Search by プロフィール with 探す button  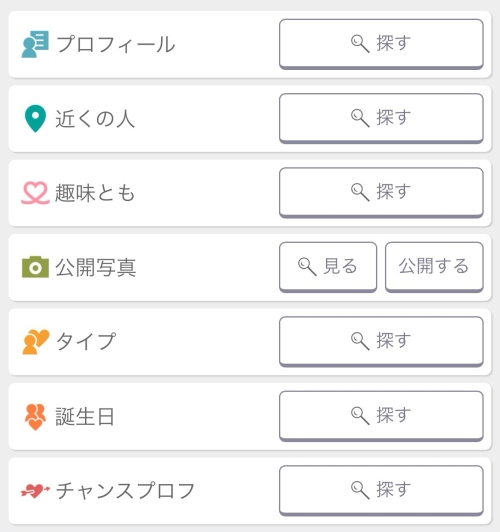pyautogui.click(x=381, y=44)
